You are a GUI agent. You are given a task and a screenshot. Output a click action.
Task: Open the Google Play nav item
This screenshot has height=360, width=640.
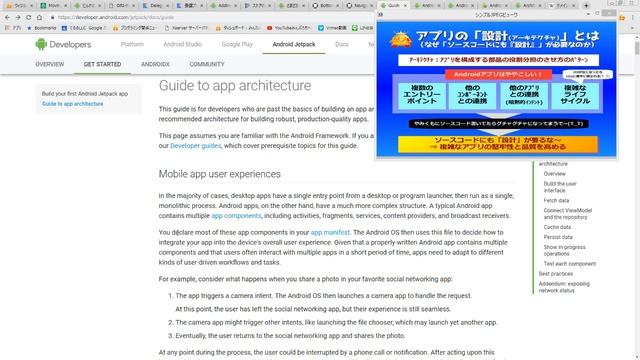pos(237,44)
